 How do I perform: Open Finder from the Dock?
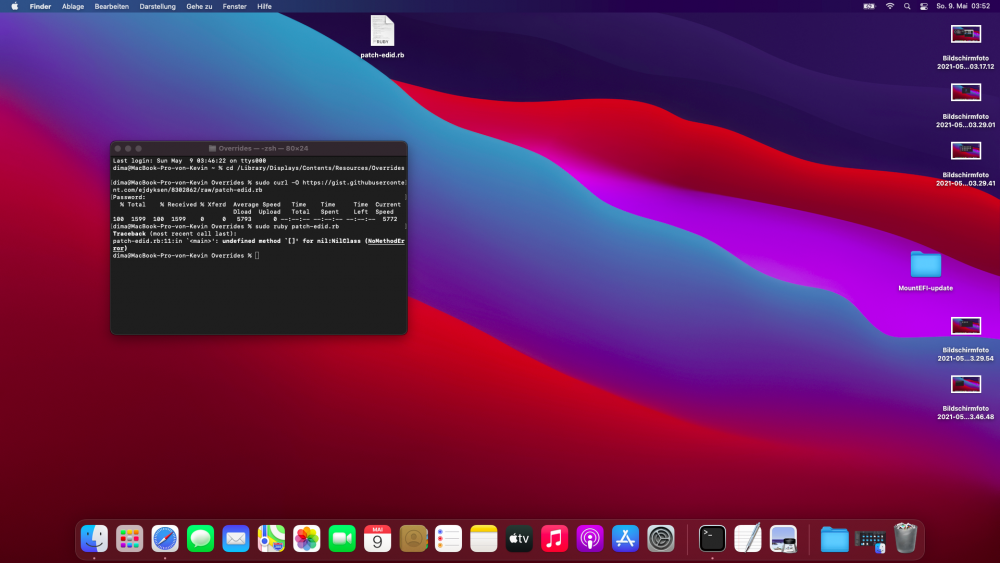94,539
